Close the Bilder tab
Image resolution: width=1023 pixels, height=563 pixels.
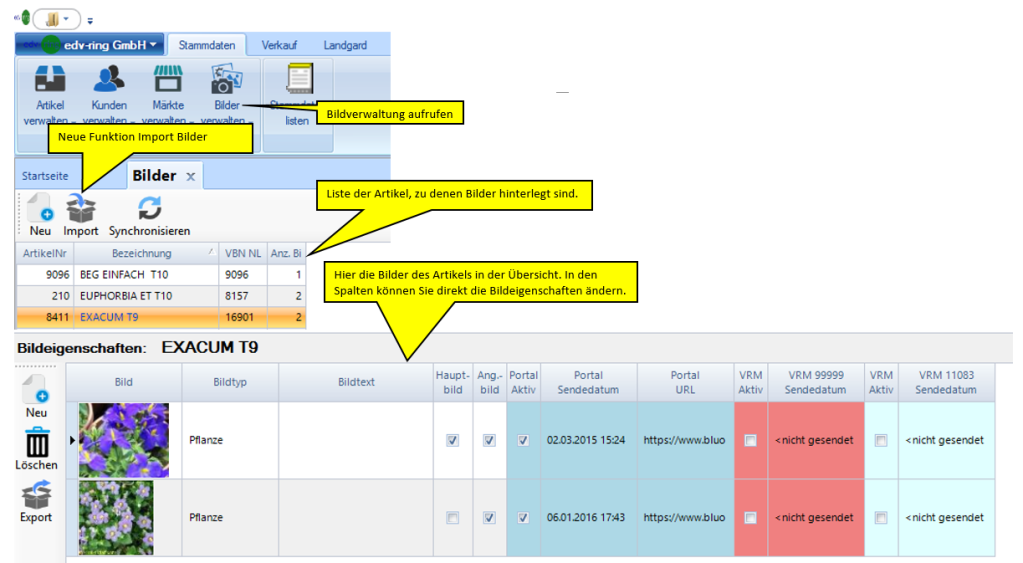[x=190, y=177]
